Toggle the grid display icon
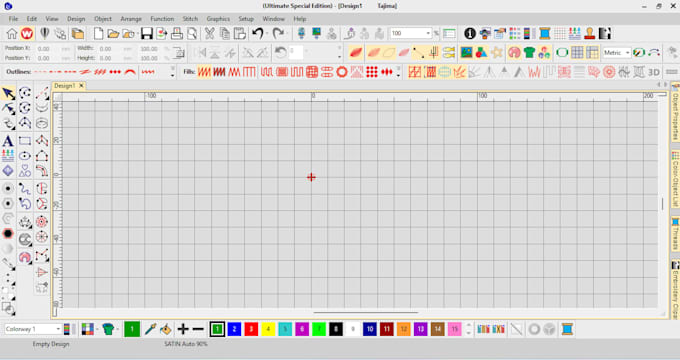The height and width of the screenshot is (360, 680). point(577,53)
